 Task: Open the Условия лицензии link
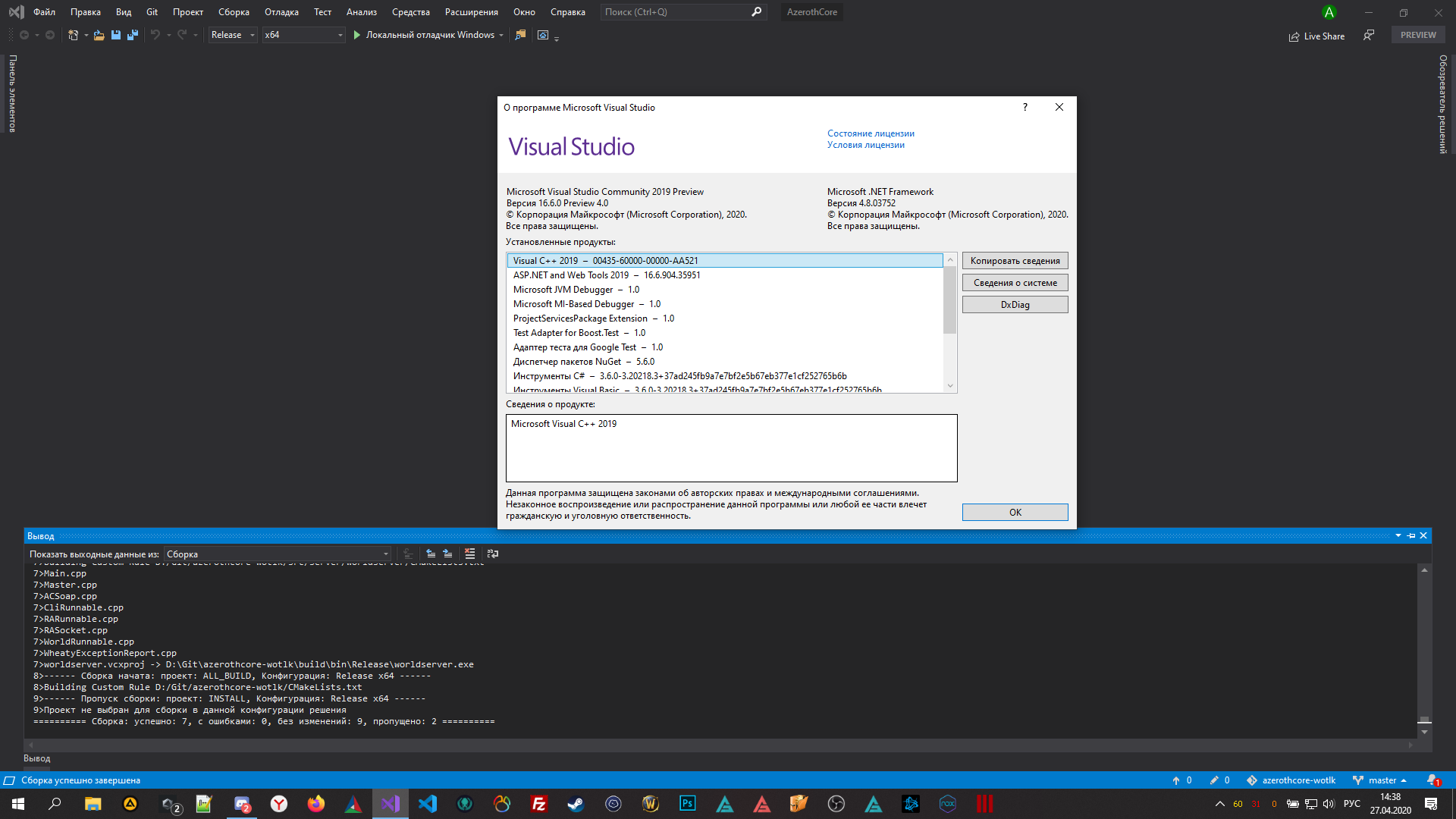[x=865, y=145]
